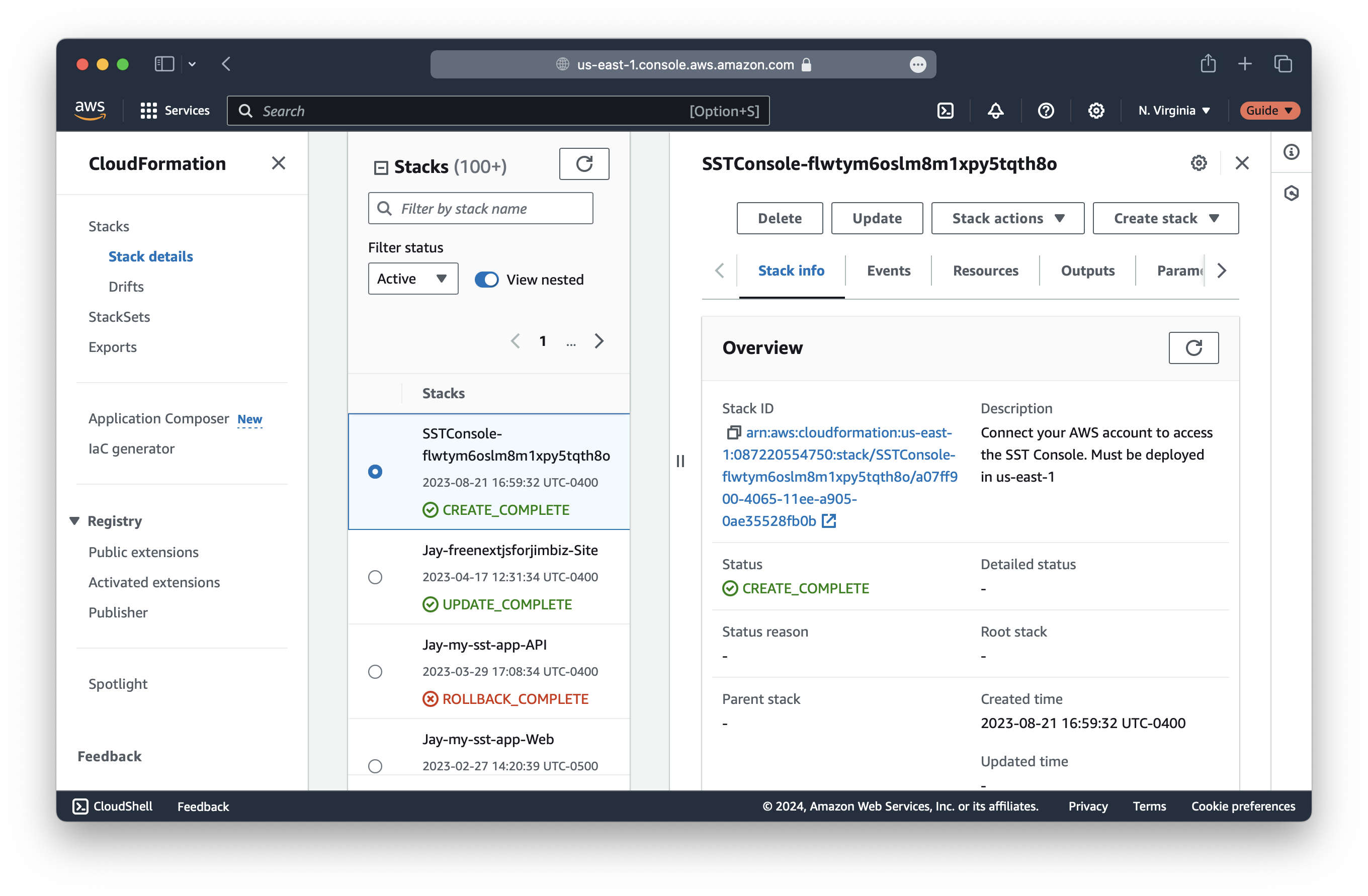
Task: Click the Update stack button
Action: [x=876, y=217]
